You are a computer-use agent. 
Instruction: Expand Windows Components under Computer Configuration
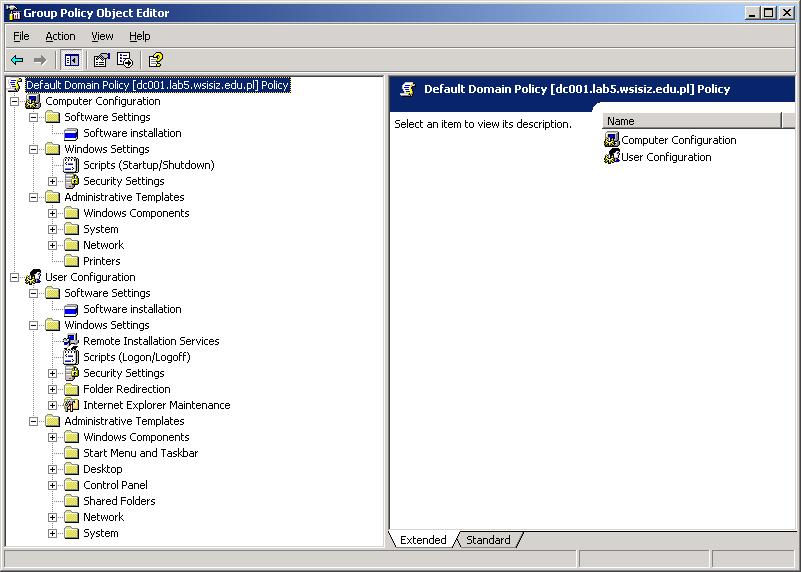coord(53,213)
